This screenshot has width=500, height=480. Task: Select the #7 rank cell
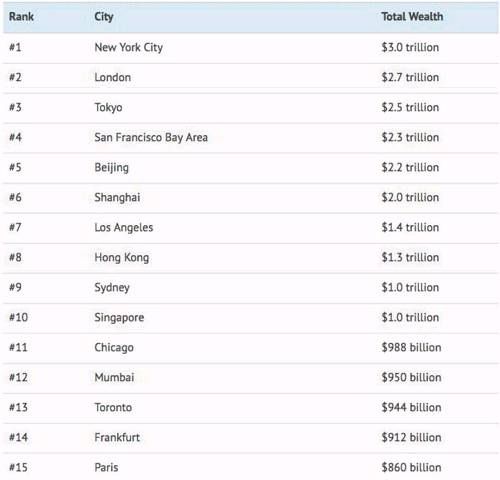click(15, 227)
